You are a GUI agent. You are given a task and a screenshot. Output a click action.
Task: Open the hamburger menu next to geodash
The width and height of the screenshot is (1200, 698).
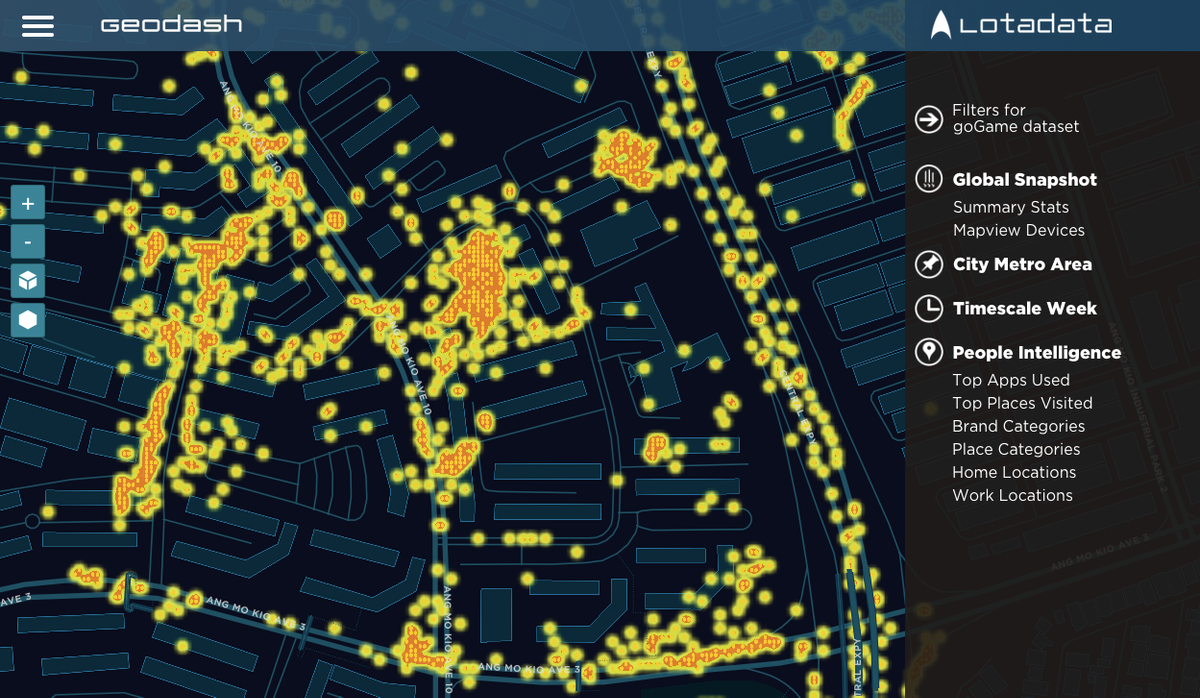[x=38, y=25]
